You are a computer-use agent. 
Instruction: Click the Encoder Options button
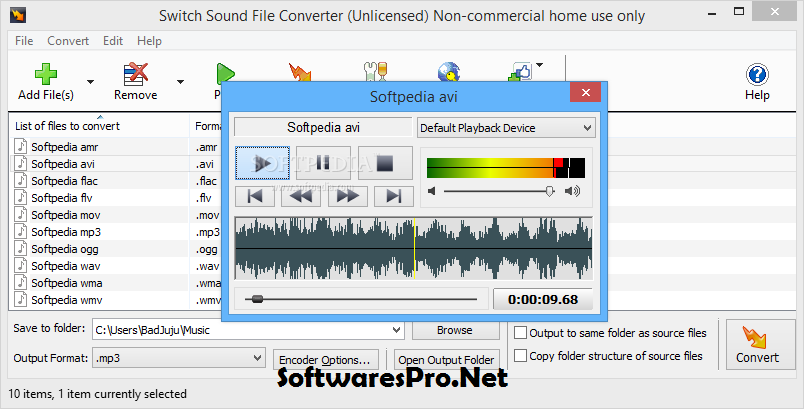click(x=326, y=360)
